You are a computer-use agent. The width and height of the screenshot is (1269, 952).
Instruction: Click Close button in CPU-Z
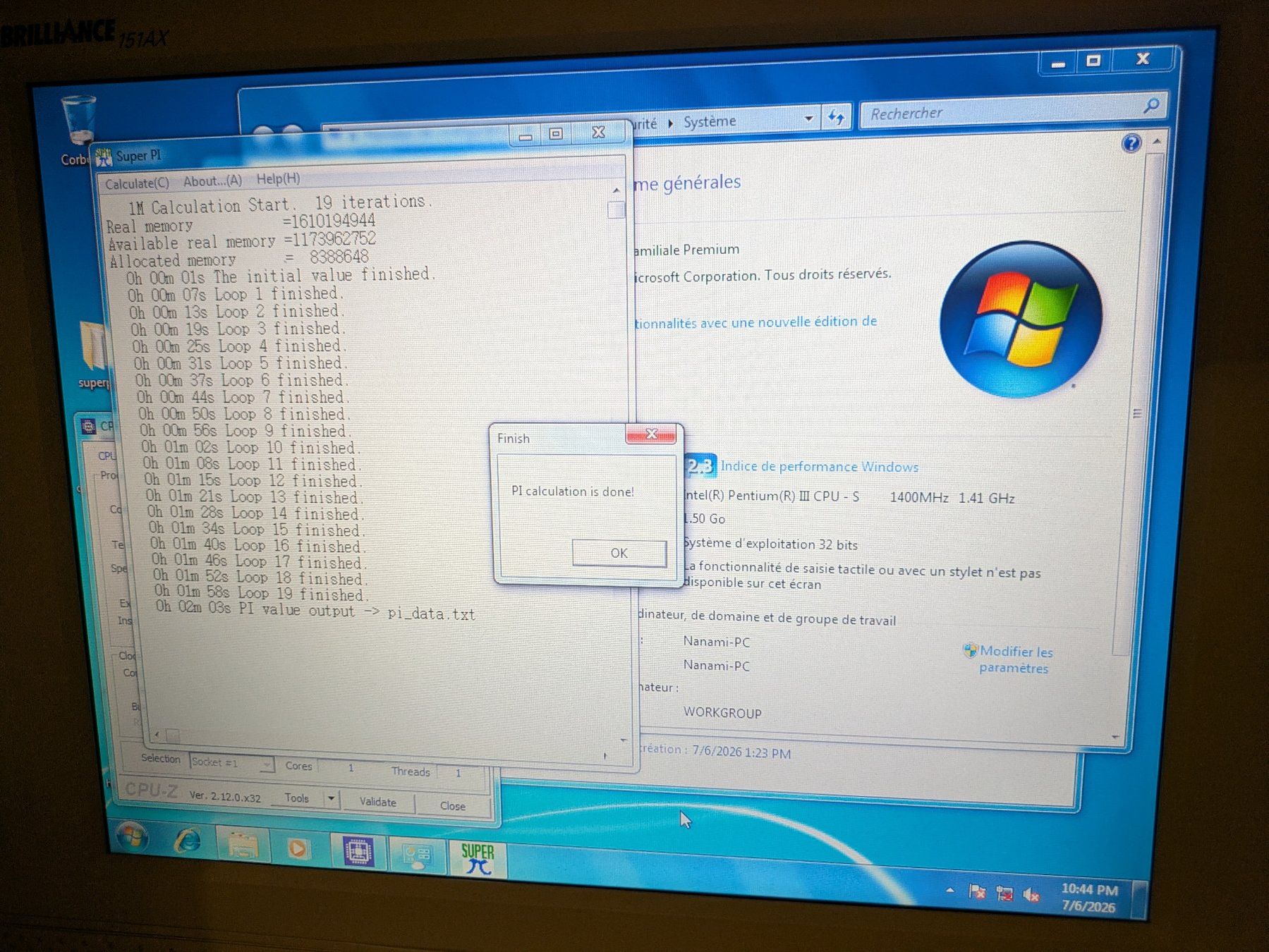tap(452, 806)
